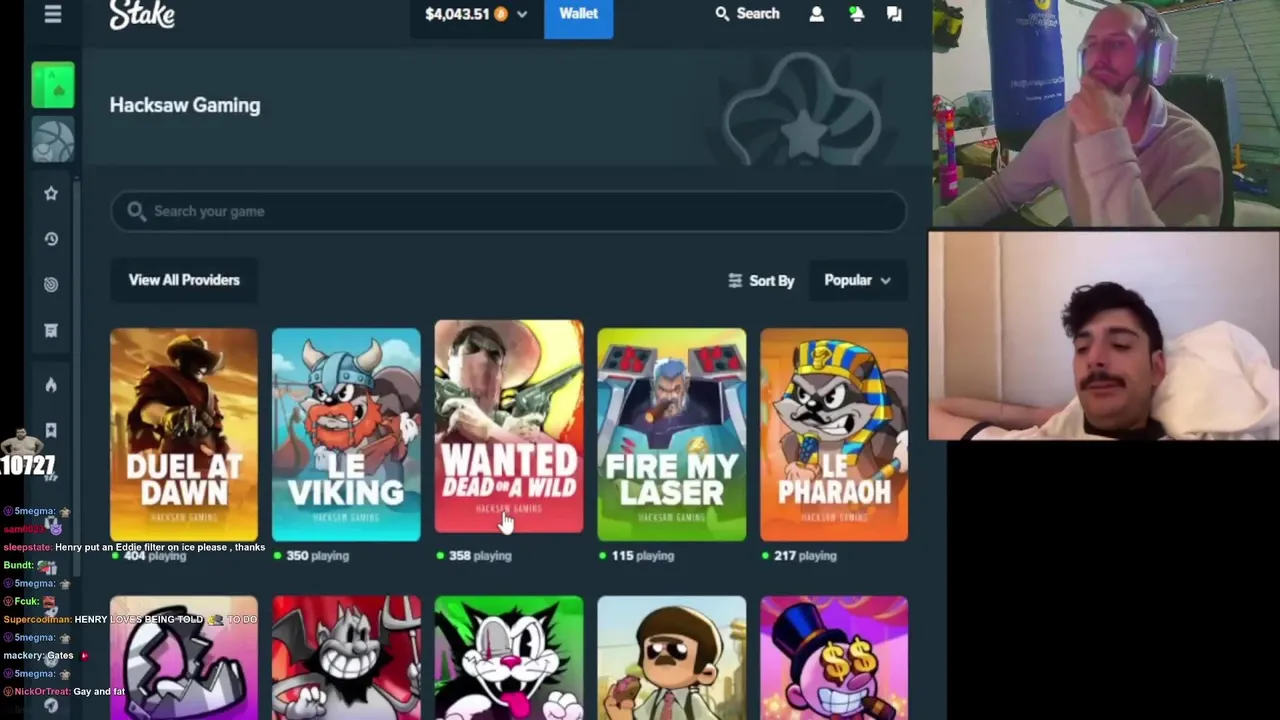Image resolution: width=1280 pixels, height=720 pixels.
Task: Click the Bitcoin currency coin icon
Action: (x=501, y=14)
